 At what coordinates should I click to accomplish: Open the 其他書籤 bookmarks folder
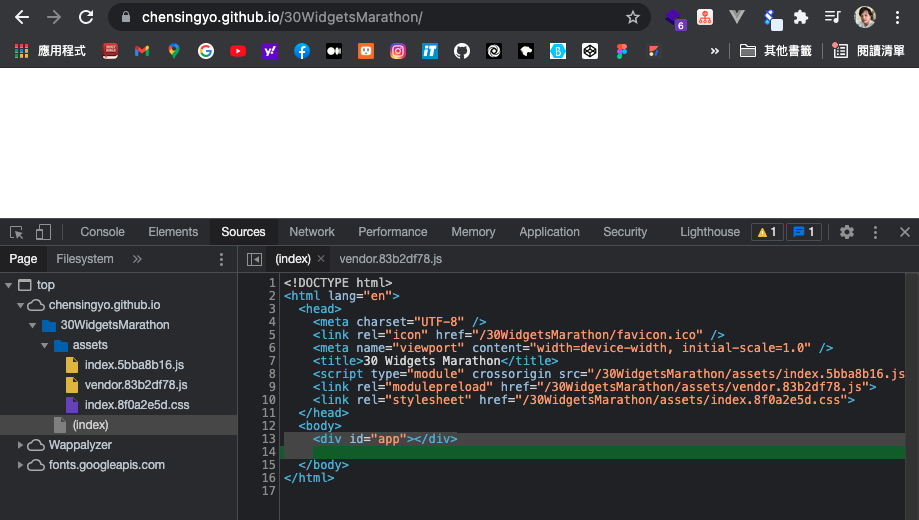pos(775,51)
